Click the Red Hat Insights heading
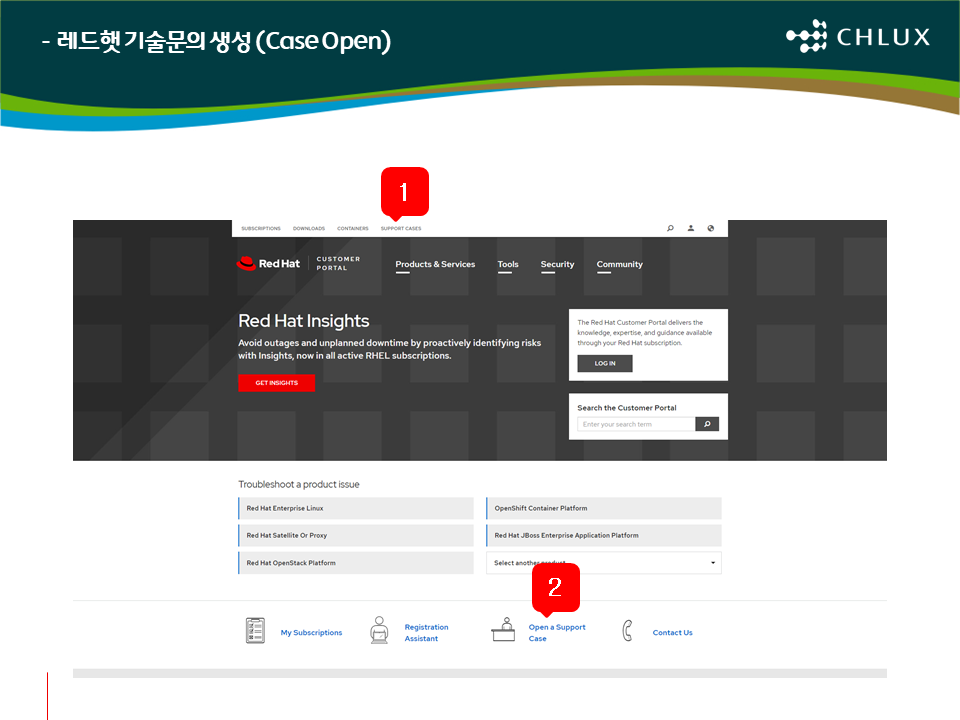Image resolution: width=960 pixels, height=720 pixels. coord(304,321)
